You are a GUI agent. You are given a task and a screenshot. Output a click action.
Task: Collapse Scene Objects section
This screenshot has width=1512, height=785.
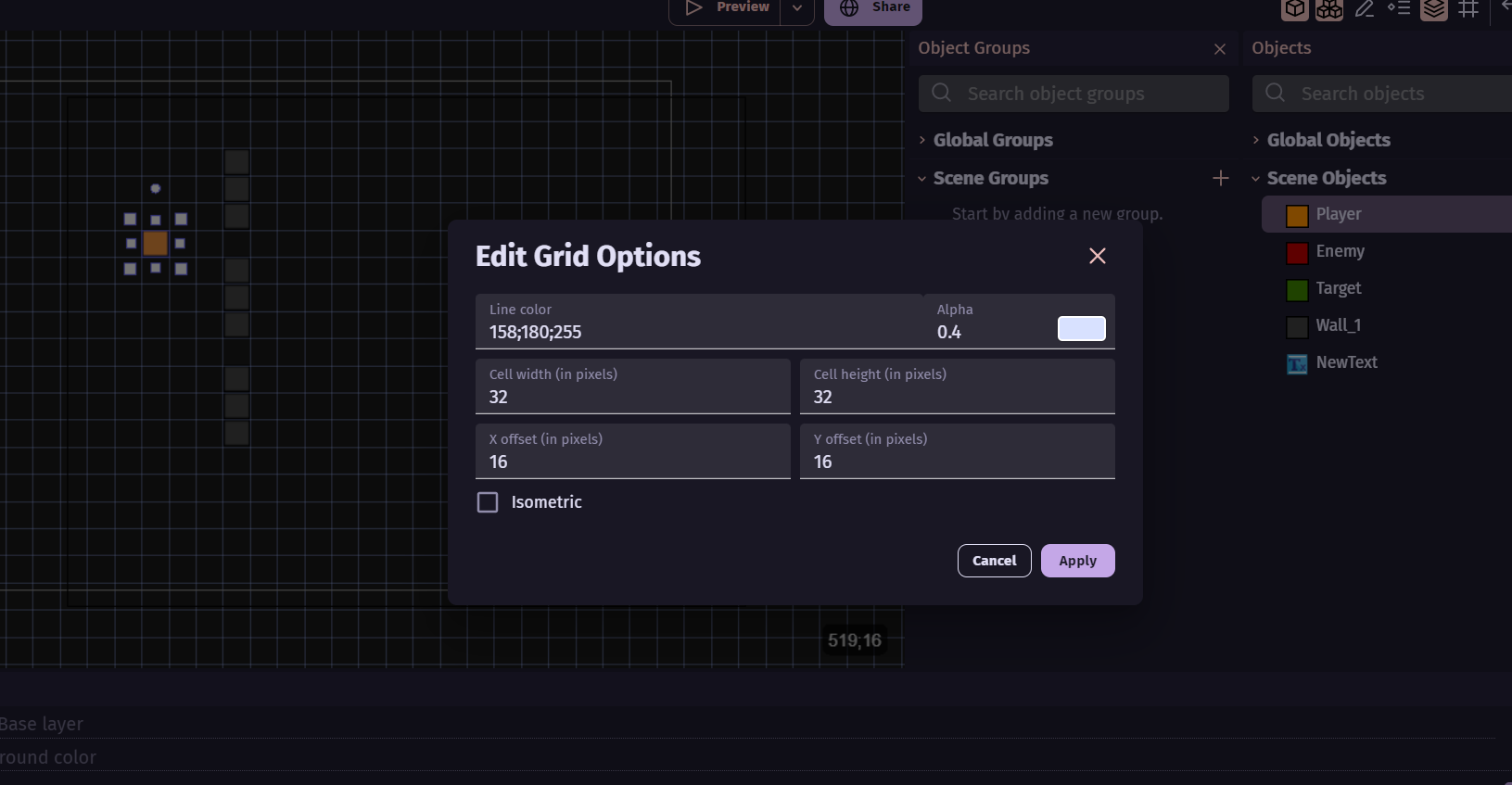[x=1256, y=178]
